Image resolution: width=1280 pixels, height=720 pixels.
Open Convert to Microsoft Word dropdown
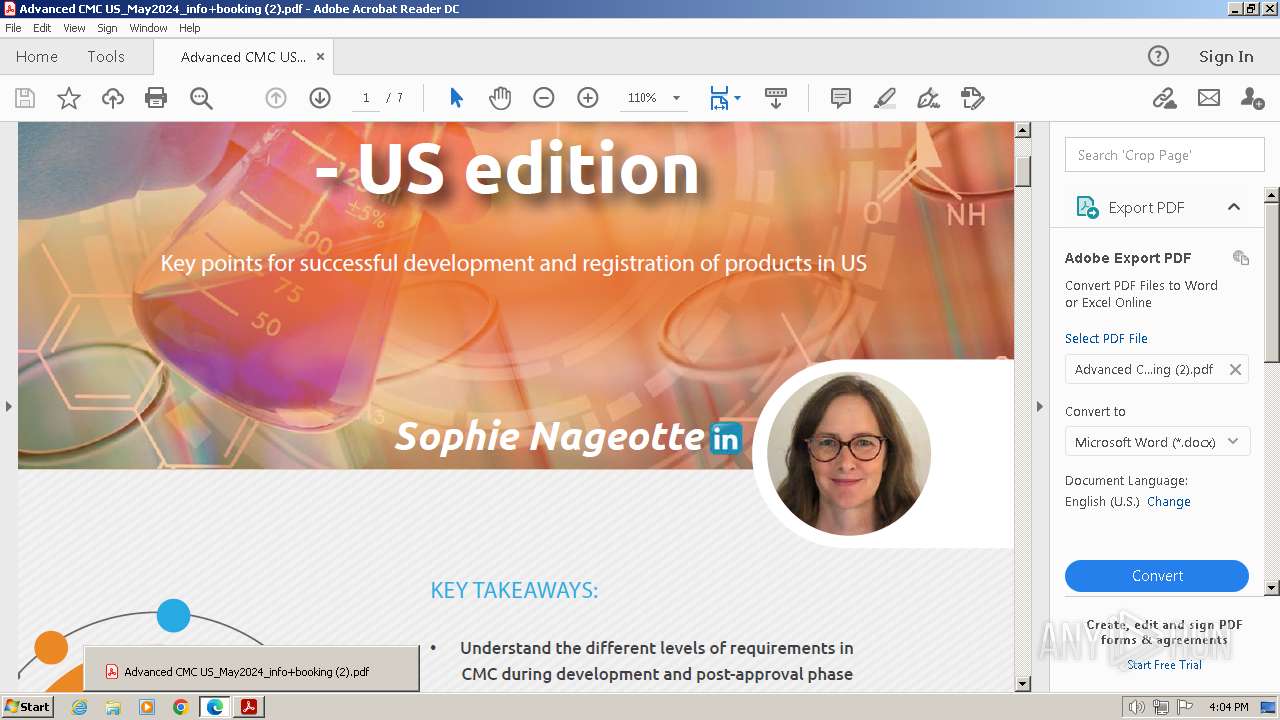coord(1157,441)
